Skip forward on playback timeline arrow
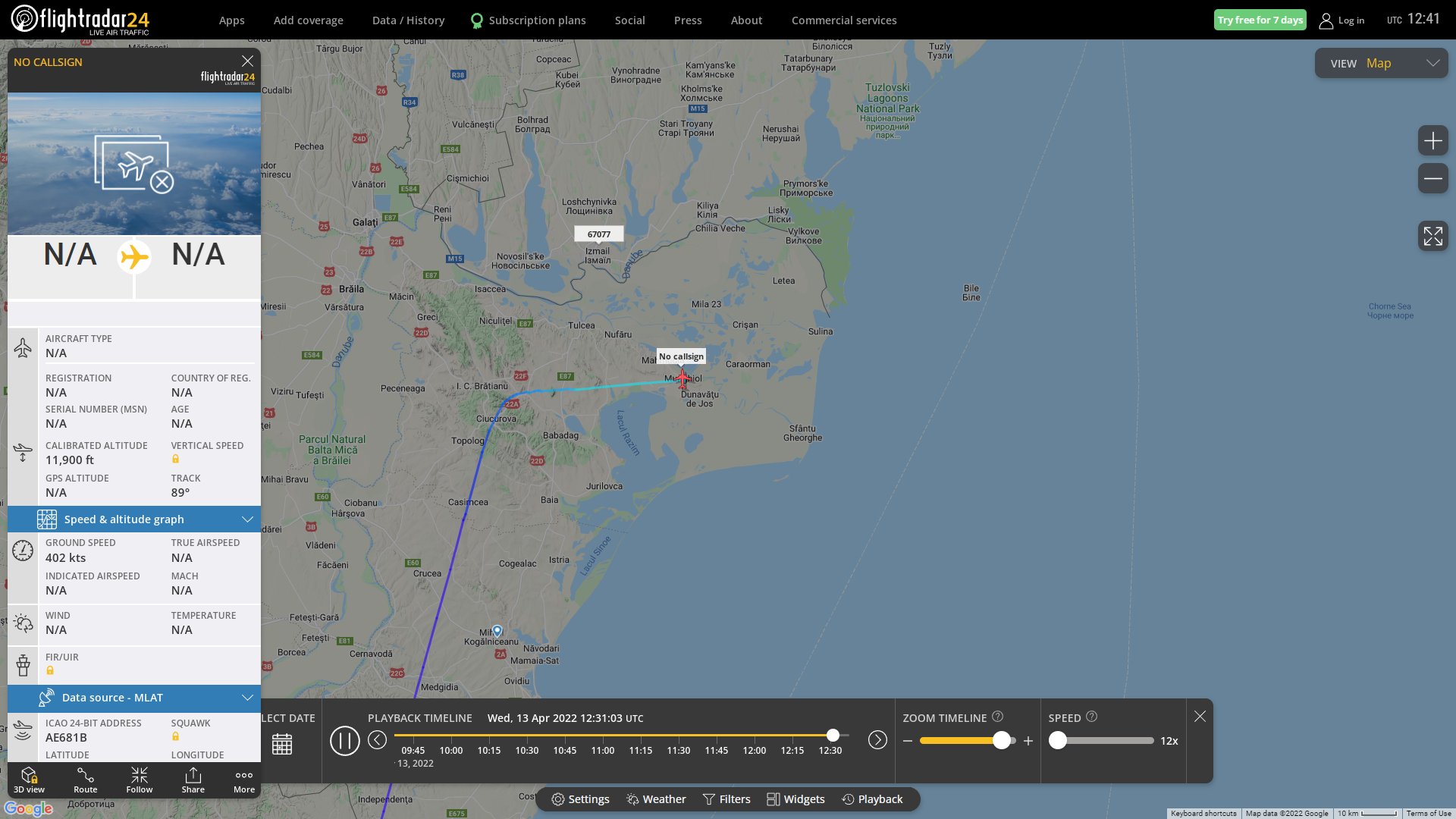 (877, 740)
